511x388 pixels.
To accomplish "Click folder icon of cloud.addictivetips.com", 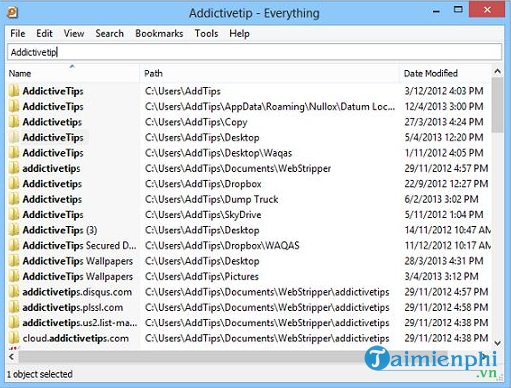I will point(14,338).
